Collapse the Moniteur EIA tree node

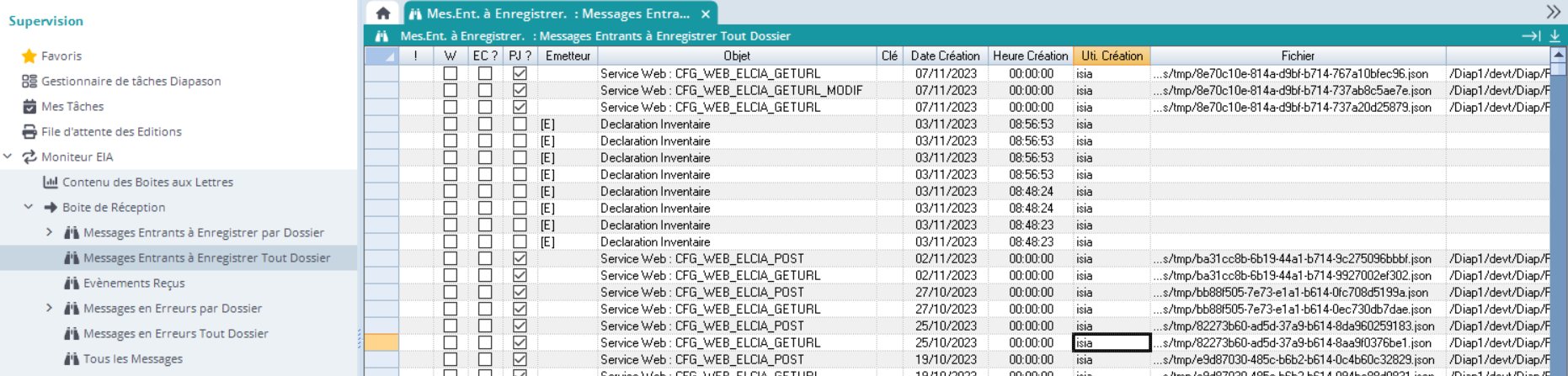coord(8,157)
